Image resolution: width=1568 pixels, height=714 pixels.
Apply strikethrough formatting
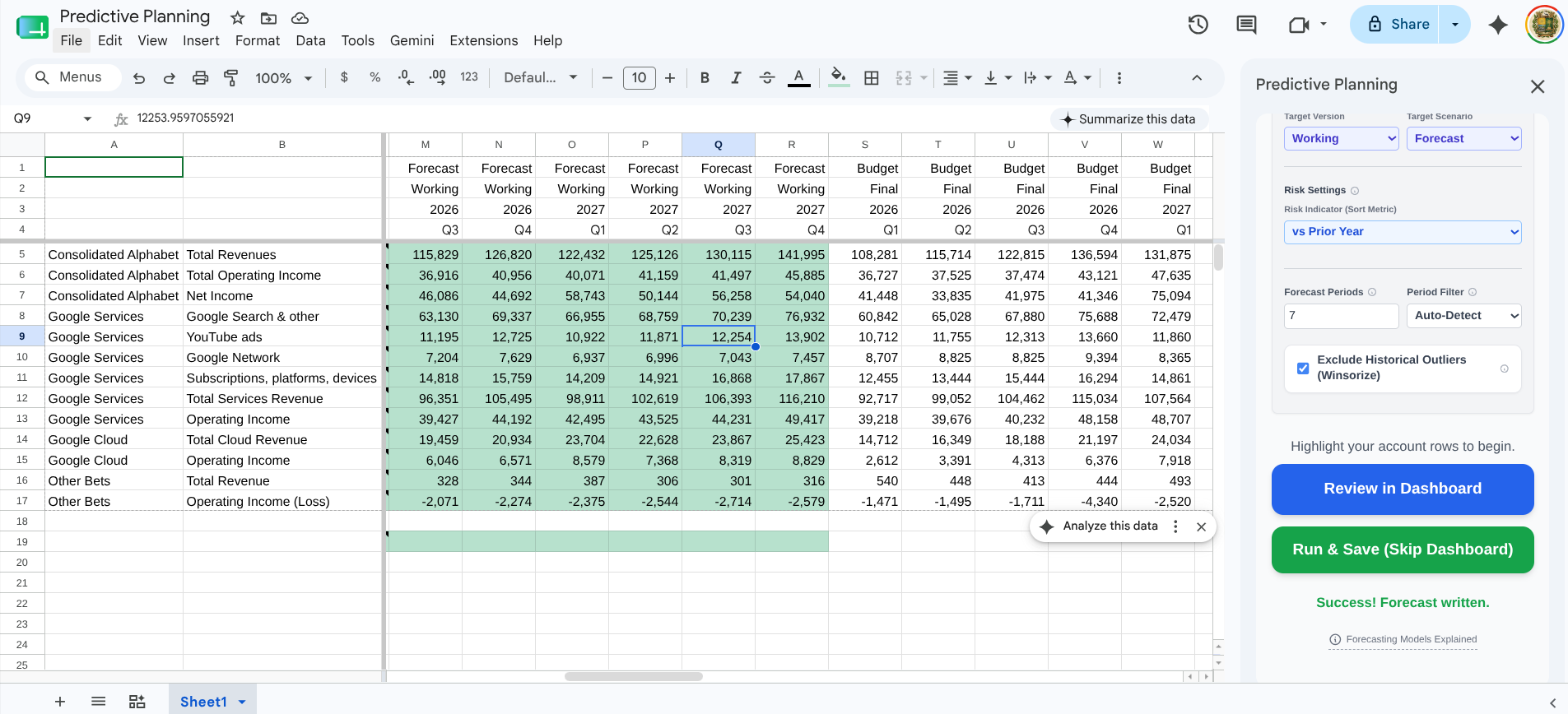(x=767, y=77)
